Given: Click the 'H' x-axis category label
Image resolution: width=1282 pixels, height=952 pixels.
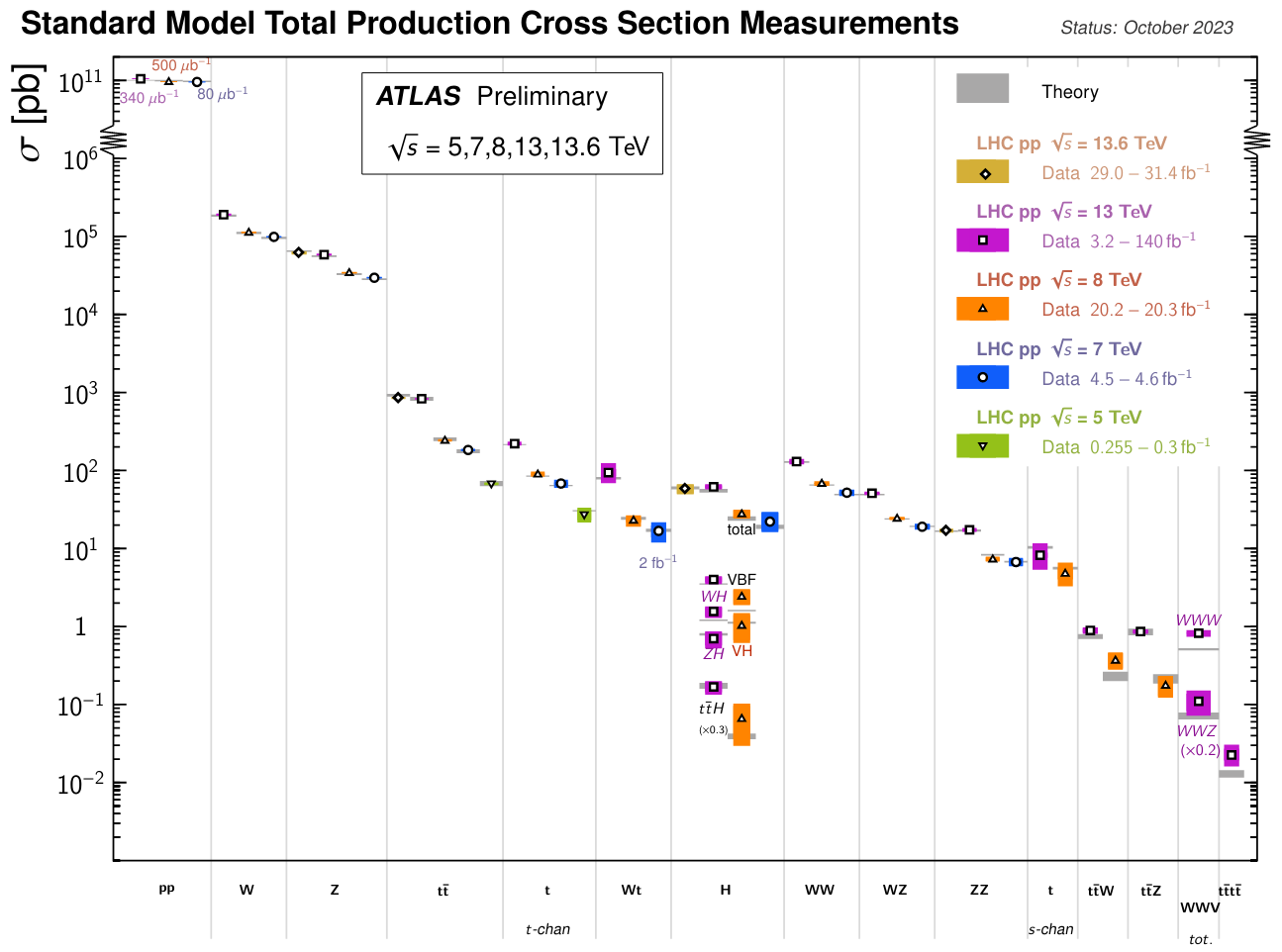Looking at the screenshot, I should point(726,890).
